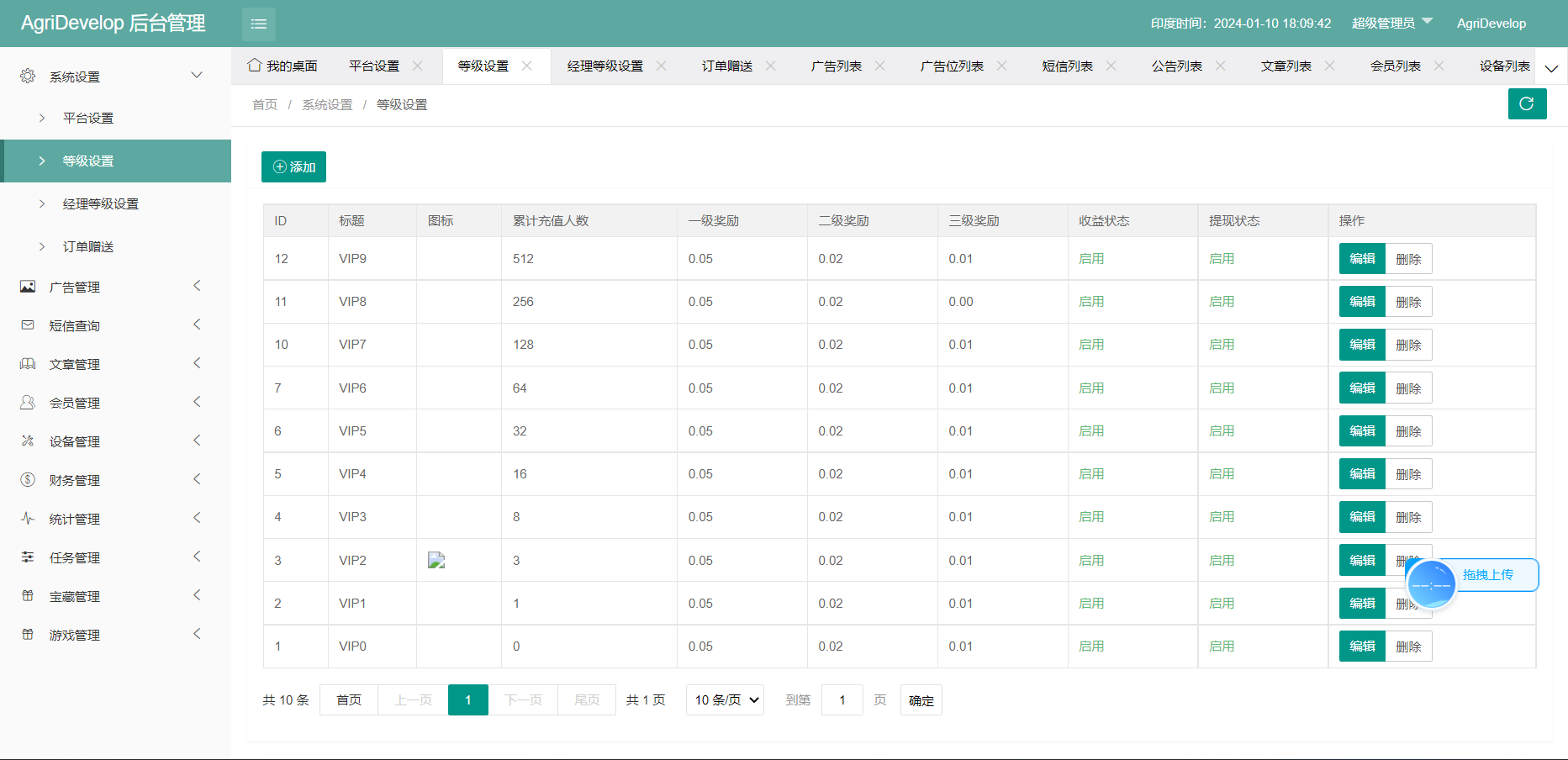The width and height of the screenshot is (1568, 760).
Task: Toggle the sidebar collapse hamburger icon
Action: [x=259, y=24]
